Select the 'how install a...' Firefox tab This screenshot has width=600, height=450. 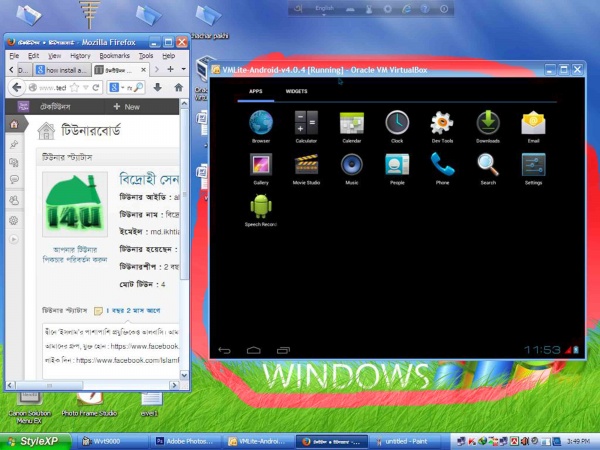tap(62, 70)
